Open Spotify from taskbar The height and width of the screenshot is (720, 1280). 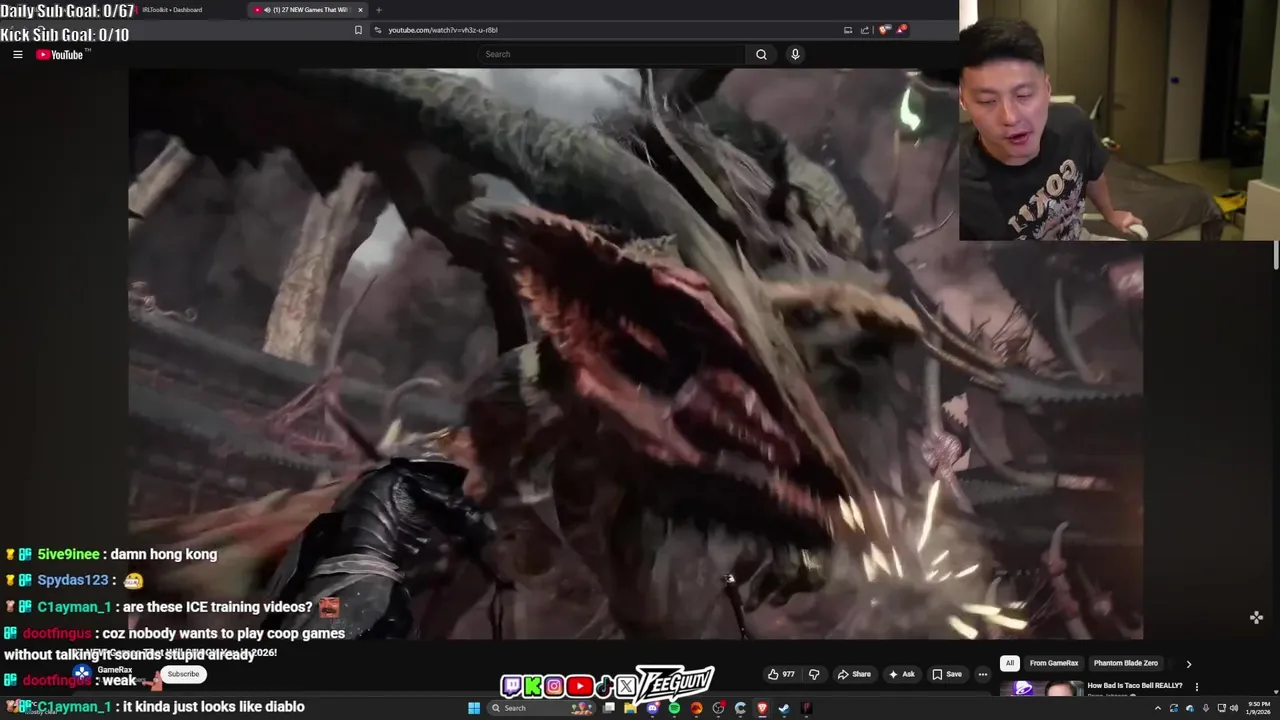[x=674, y=708]
